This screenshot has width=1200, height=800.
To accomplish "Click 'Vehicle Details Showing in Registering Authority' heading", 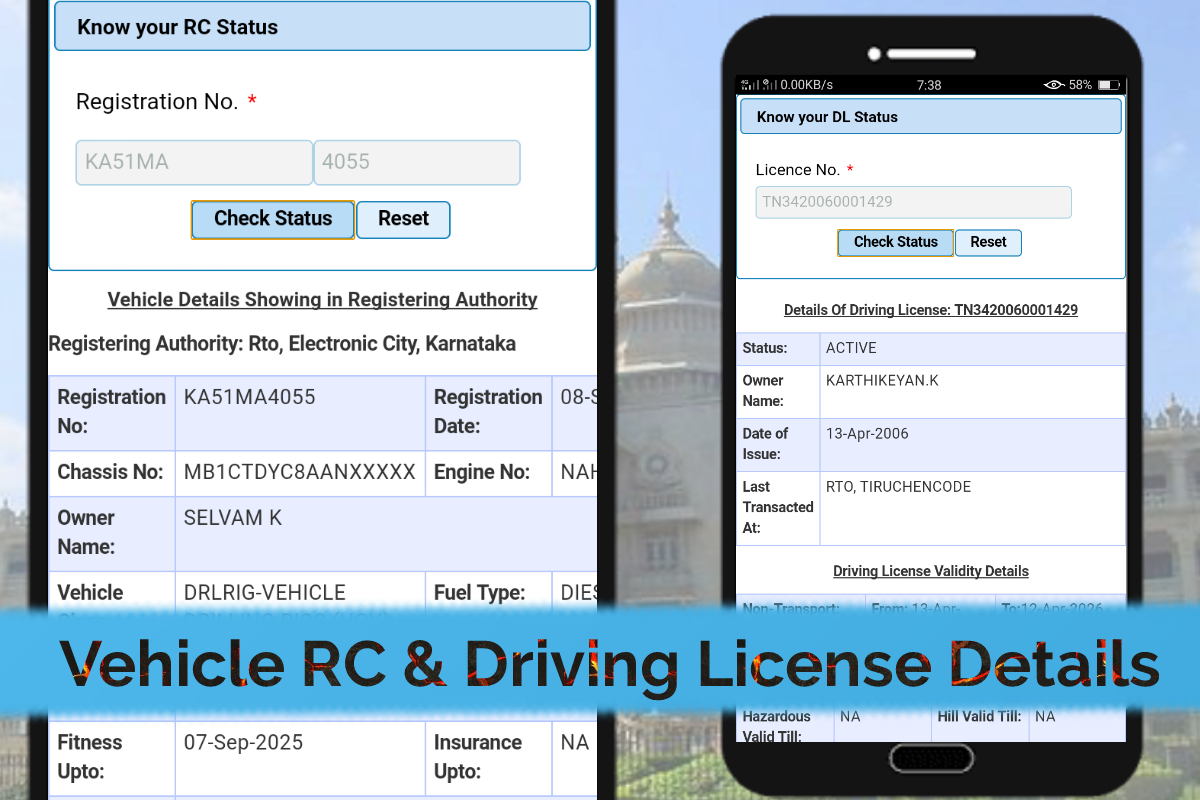I will (x=322, y=300).
